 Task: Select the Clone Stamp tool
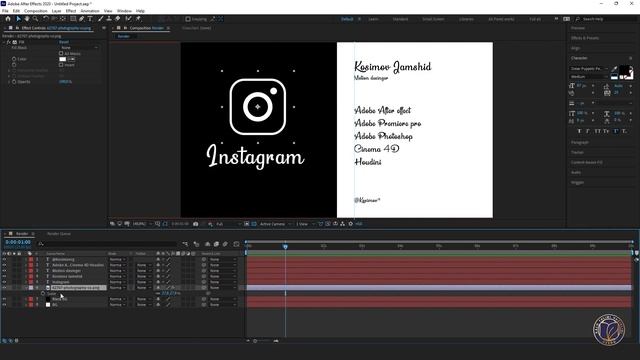coord(109,19)
